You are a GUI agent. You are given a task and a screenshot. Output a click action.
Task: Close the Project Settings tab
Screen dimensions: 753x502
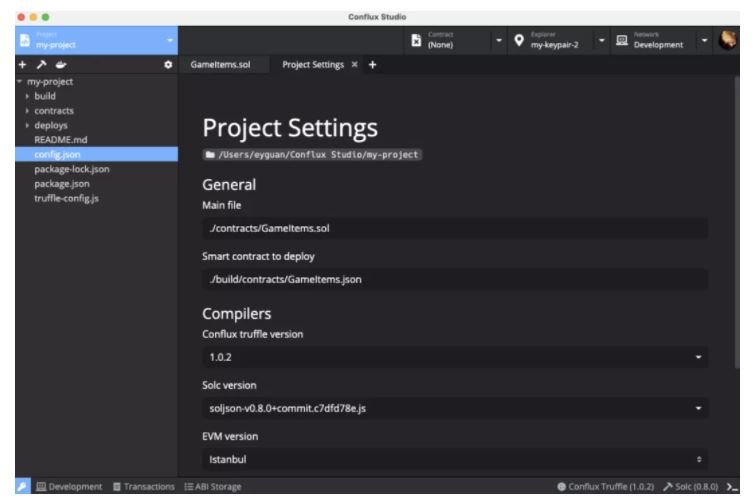(354, 64)
